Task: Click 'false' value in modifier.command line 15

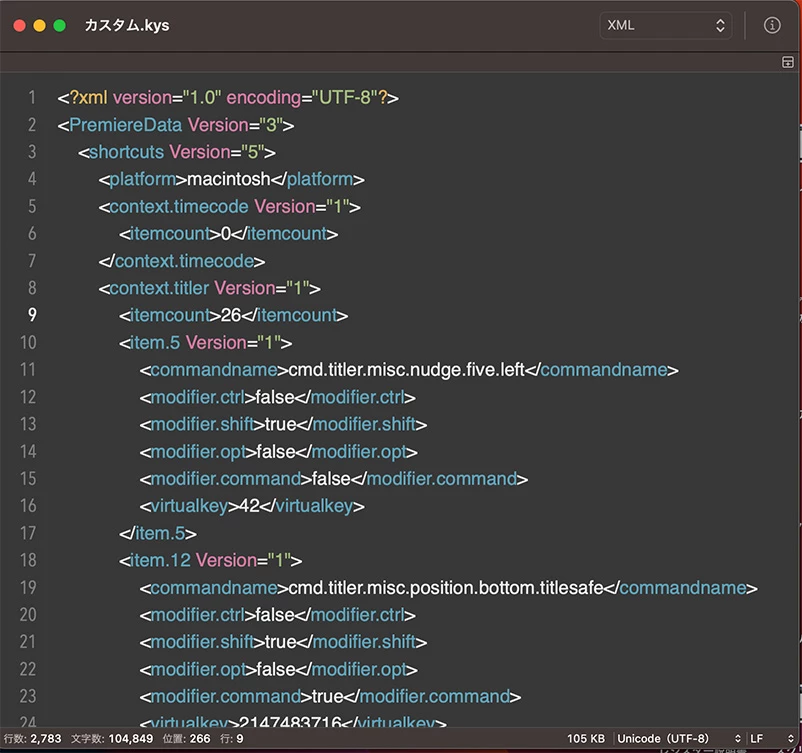Action: pyautogui.click(x=331, y=479)
